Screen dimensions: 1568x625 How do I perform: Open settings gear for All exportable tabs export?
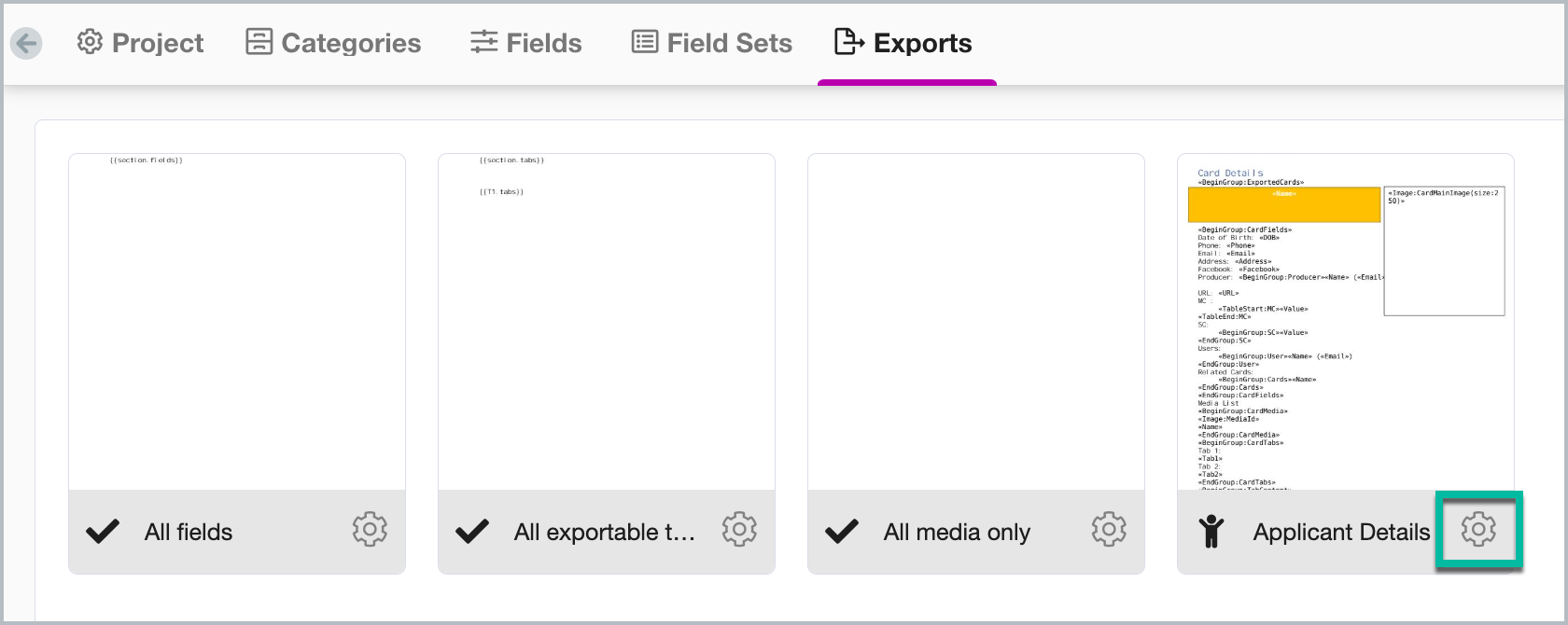click(739, 529)
